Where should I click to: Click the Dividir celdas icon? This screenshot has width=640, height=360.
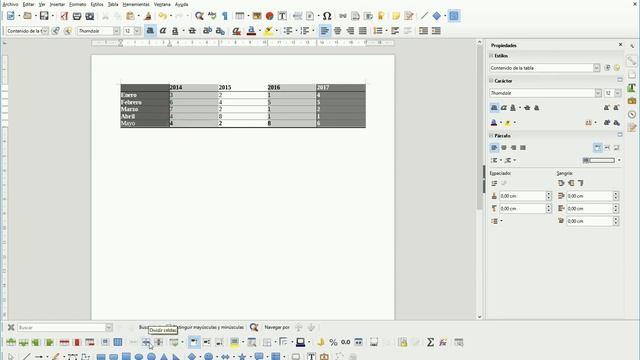[146, 342]
